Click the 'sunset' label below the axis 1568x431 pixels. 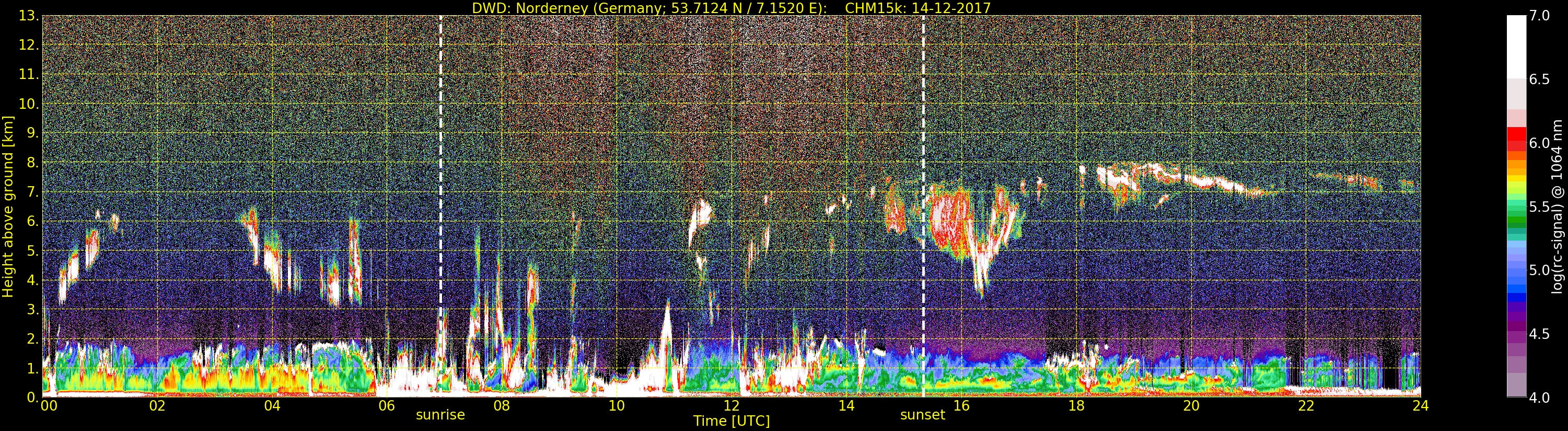coord(923,415)
